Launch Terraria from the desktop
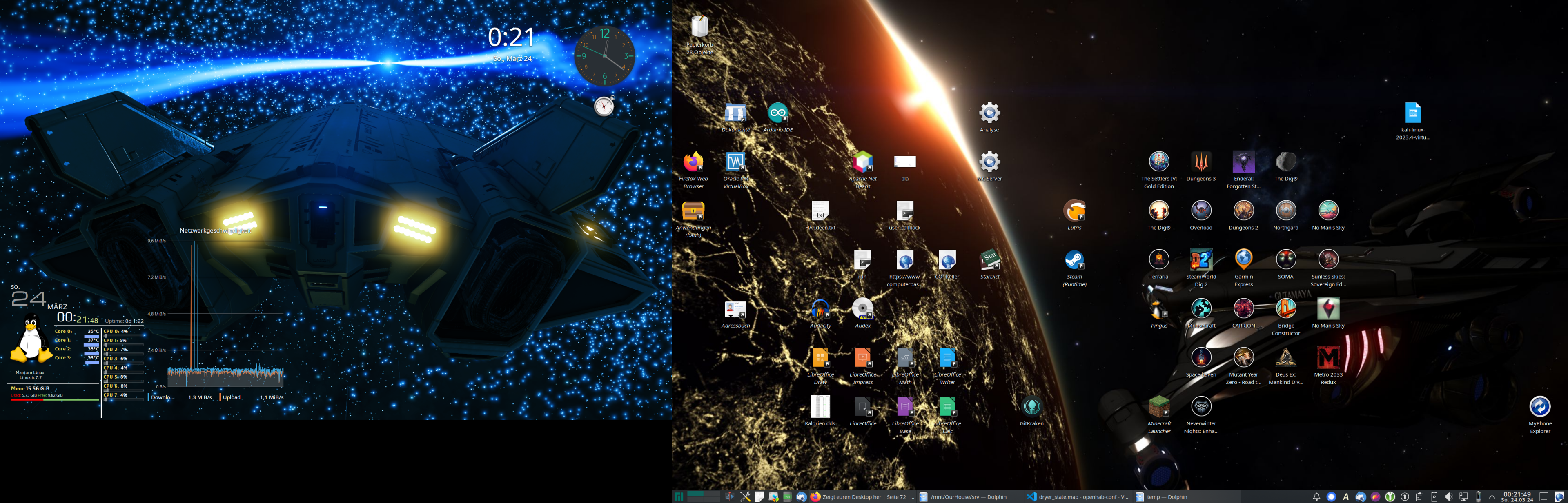1568x503 pixels. (1158, 260)
